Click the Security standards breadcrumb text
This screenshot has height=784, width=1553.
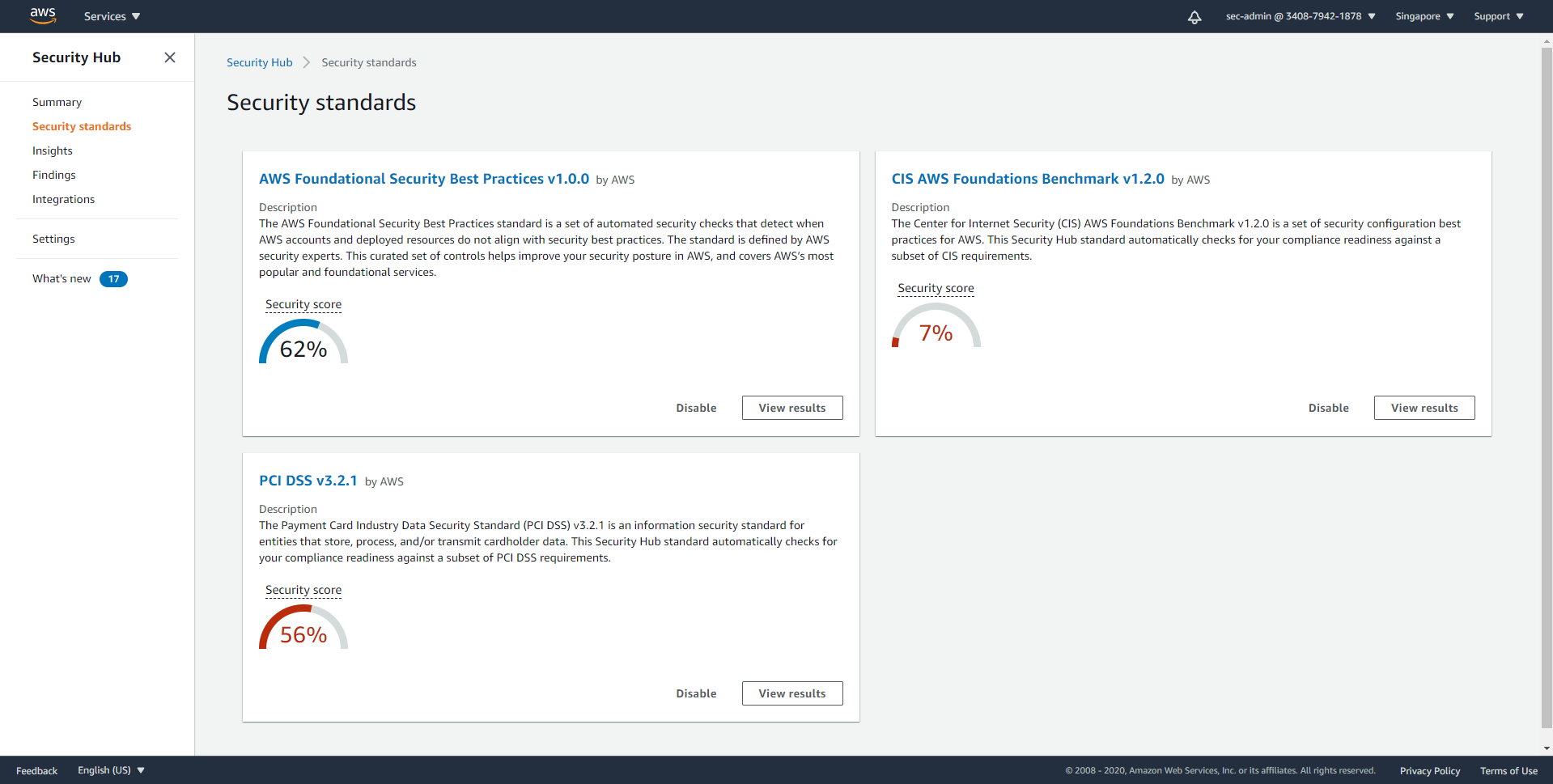(369, 62)
